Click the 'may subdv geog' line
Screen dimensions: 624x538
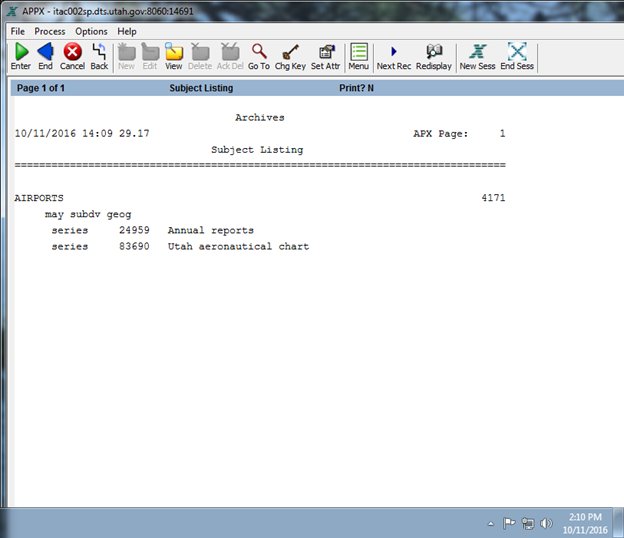pos(88,214)
